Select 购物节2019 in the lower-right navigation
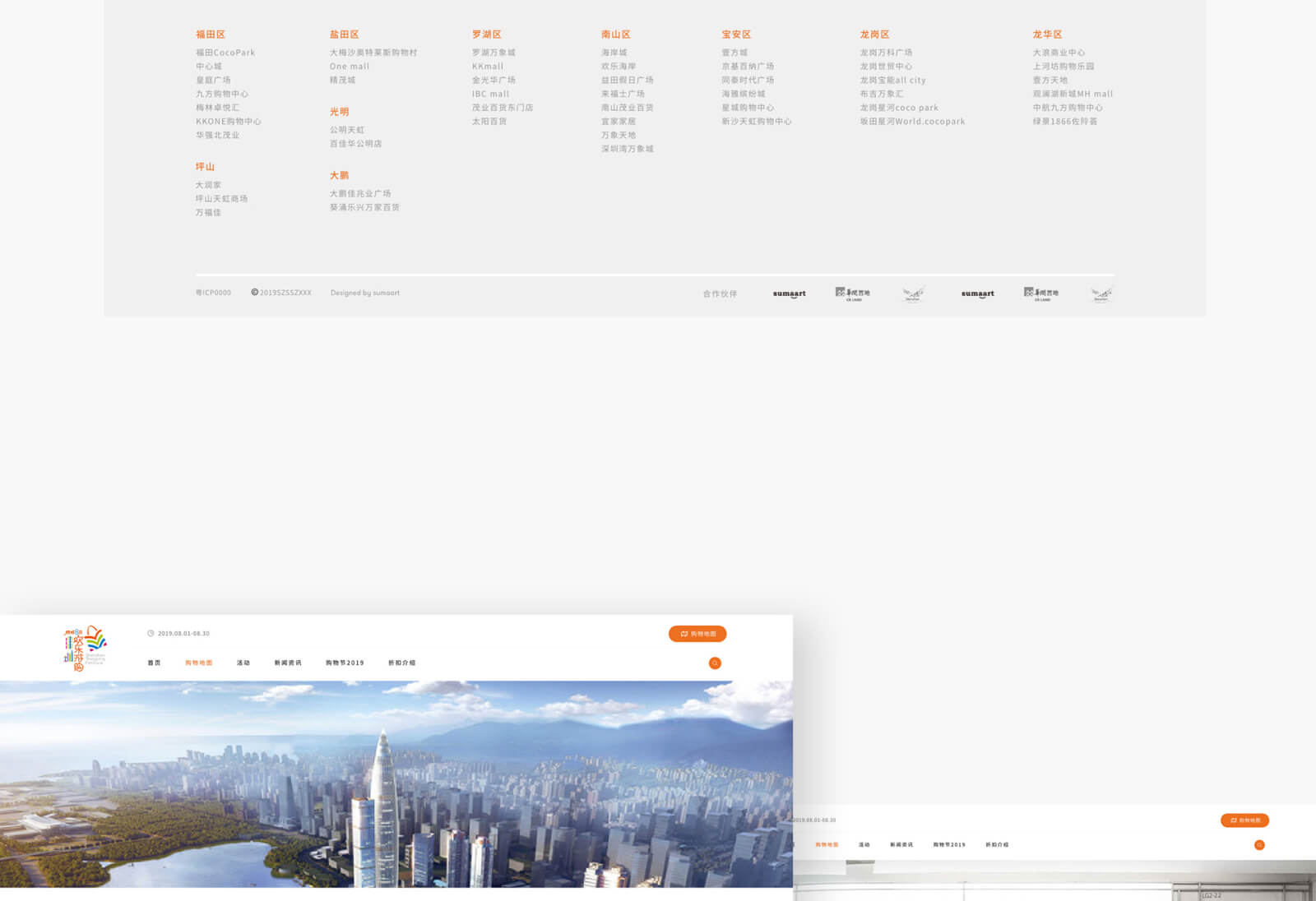The image size is (1316, 901). pos(949,845)
